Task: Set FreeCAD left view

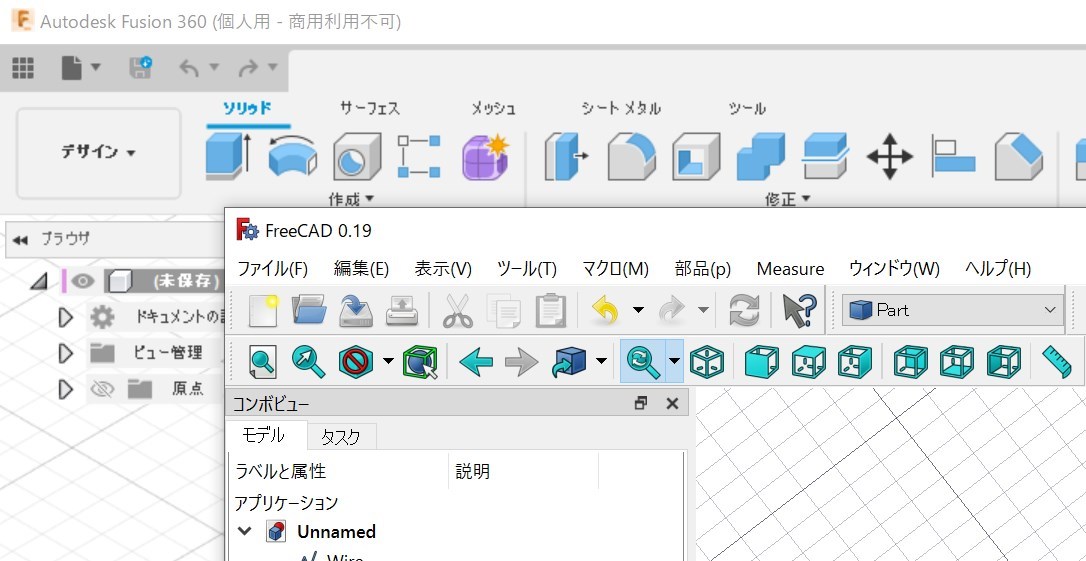Action: point(1004,362)
